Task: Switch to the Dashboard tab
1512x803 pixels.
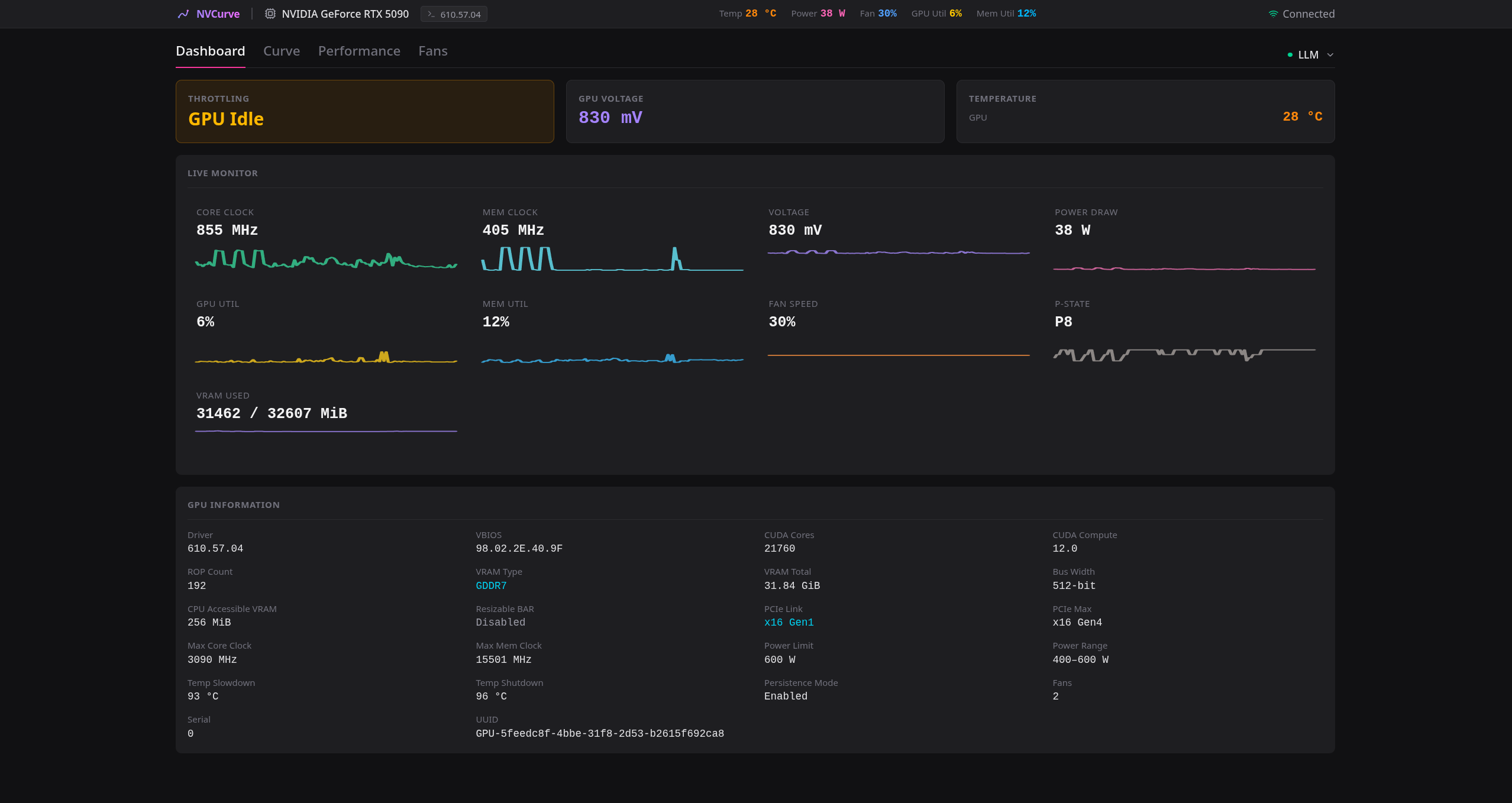Action: [211, 51]
